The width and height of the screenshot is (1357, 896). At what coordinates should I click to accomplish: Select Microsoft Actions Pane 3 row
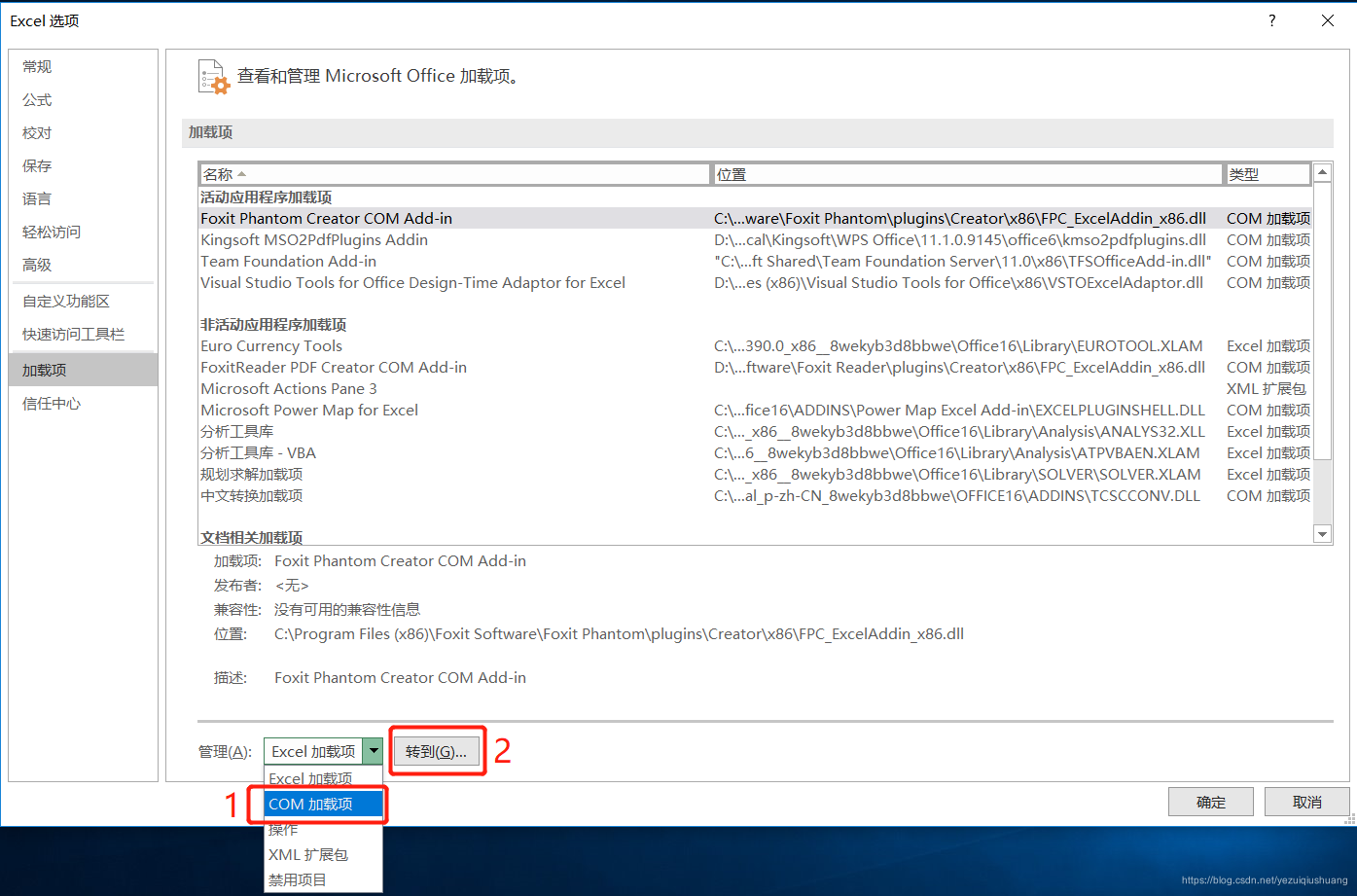pyautogui.click(x=755, y=388)
